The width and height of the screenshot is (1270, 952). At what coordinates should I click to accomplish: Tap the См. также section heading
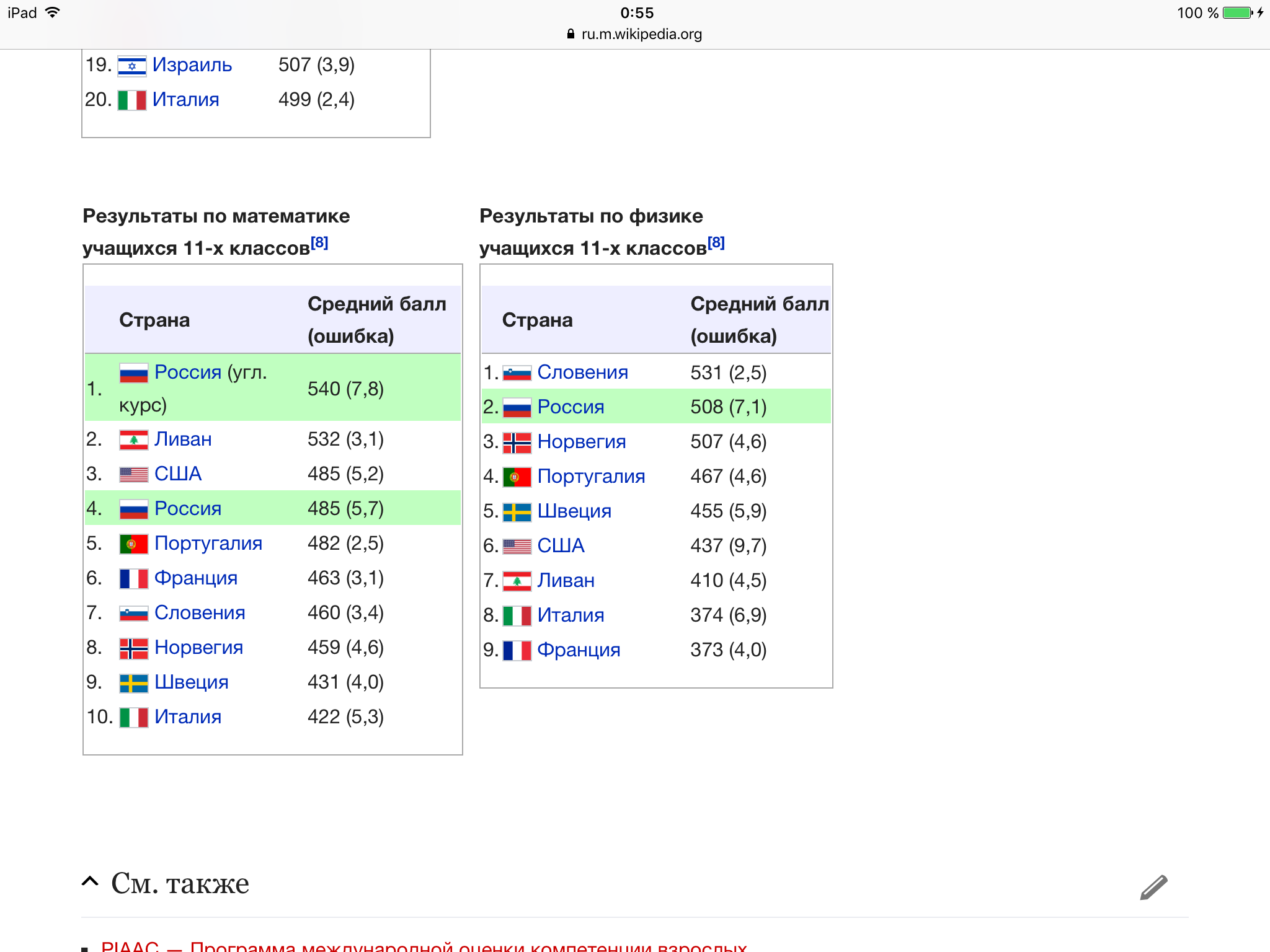point(180,883)
